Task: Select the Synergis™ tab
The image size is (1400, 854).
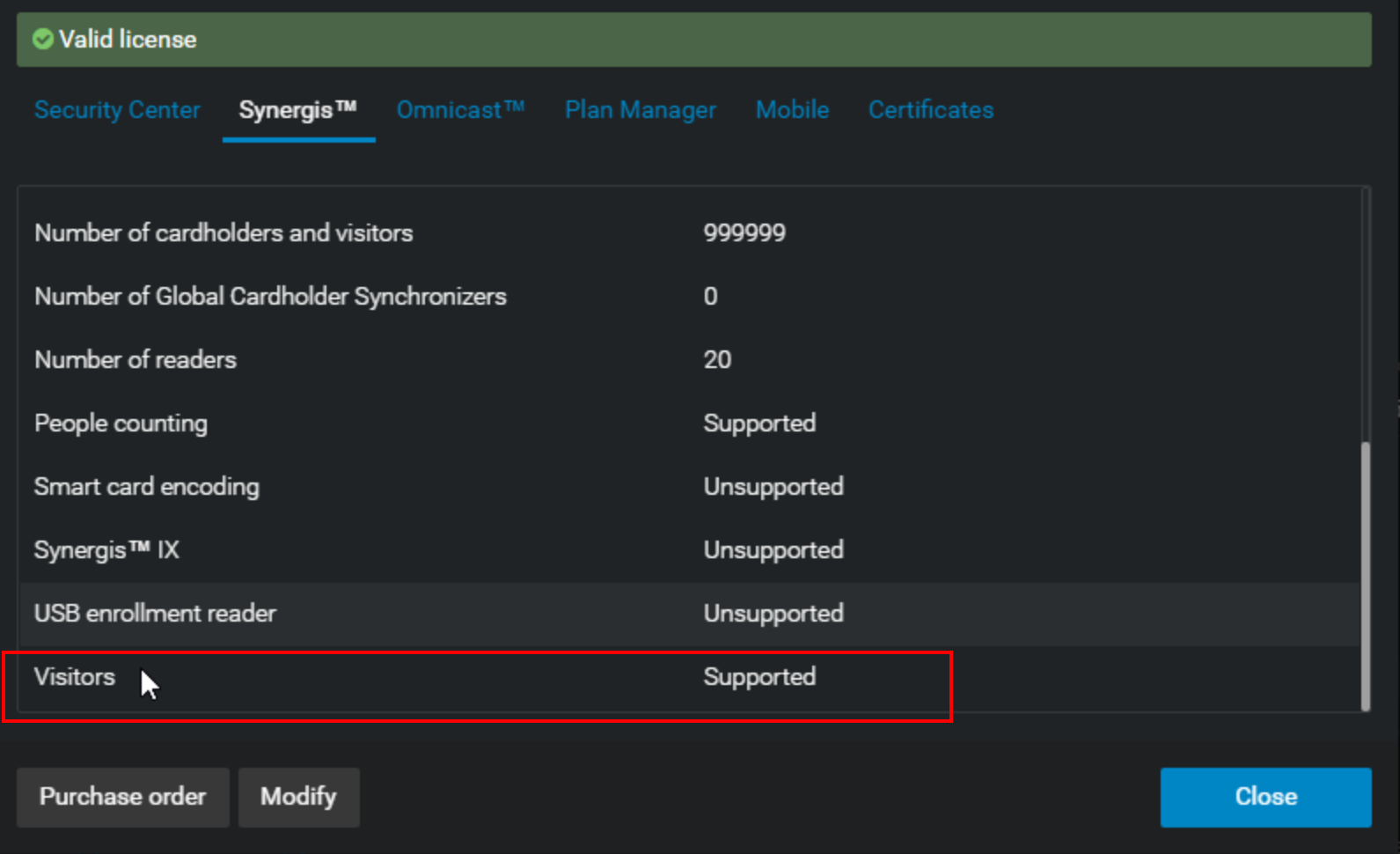Action: click(297, 110)
